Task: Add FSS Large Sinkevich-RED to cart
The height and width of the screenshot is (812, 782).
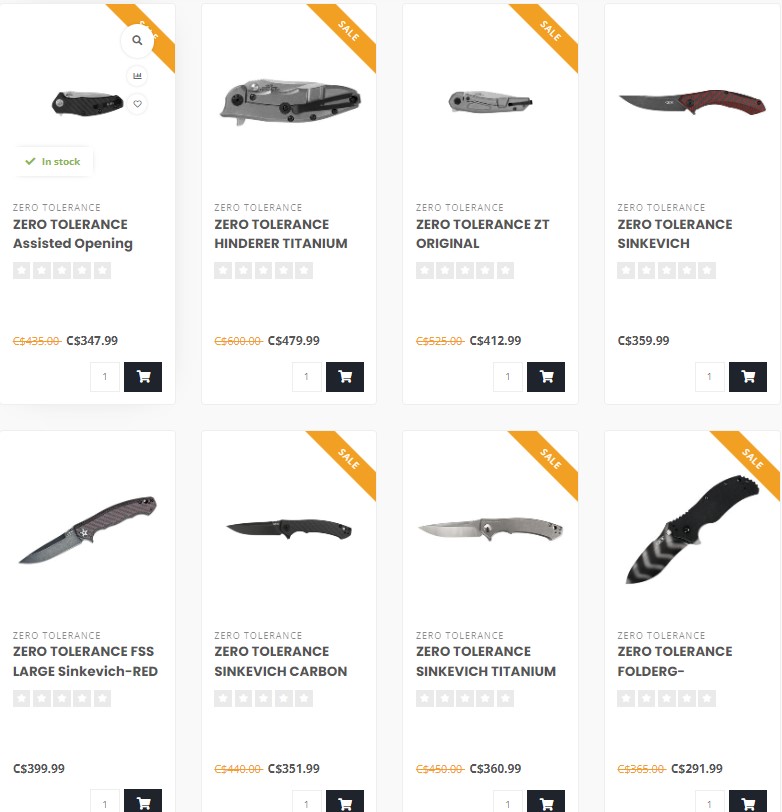Action: [143, 801]
